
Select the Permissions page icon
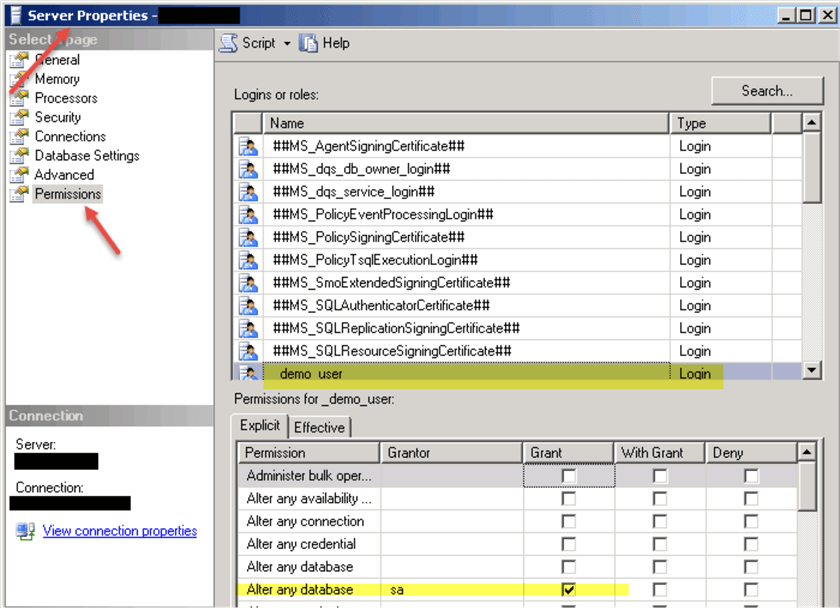coord(19,194)
